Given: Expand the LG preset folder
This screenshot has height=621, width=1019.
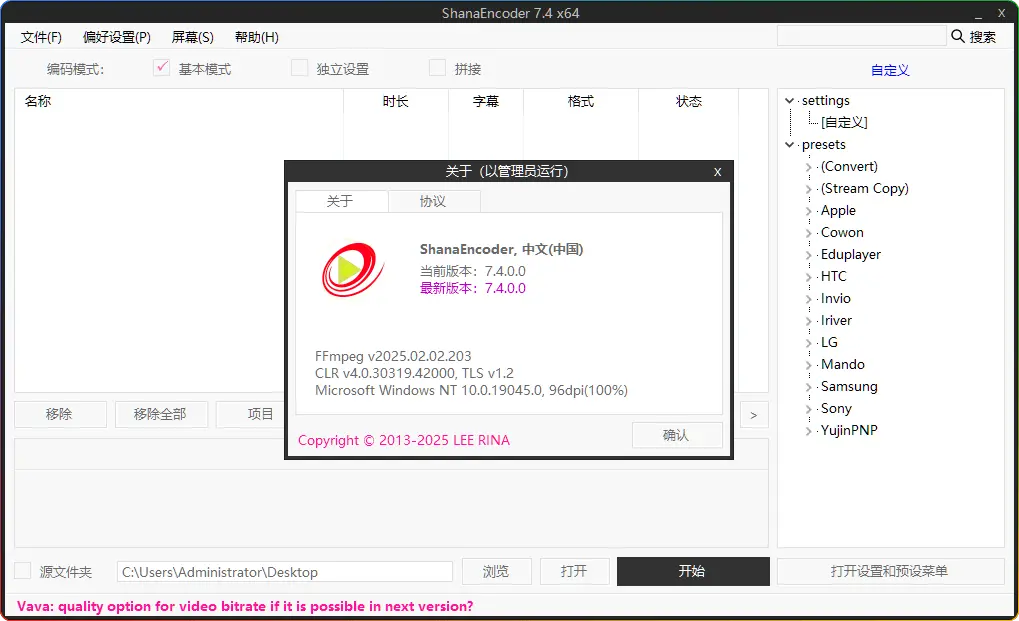Looking at the screenshot, I should coord(808,343).
